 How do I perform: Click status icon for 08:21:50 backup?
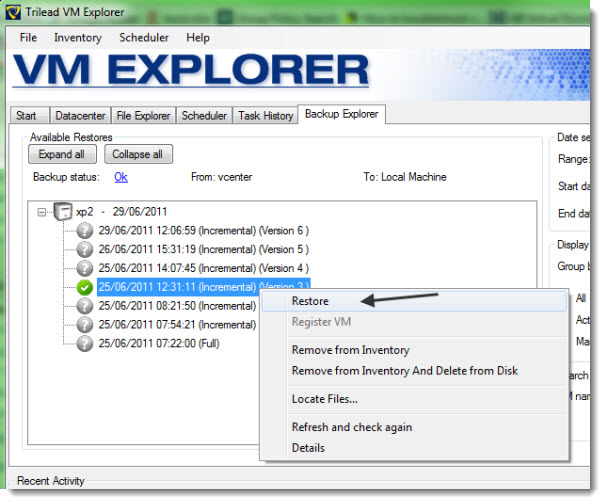coord(84,306)
